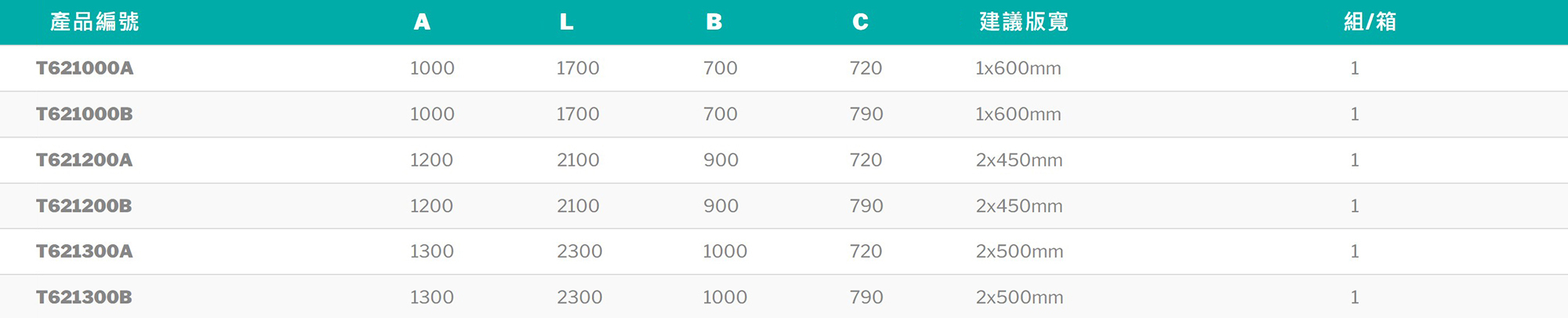1568x318 pixels.
Task: Click the C value 790 for T621300B
Action: [x=866, y=298]
